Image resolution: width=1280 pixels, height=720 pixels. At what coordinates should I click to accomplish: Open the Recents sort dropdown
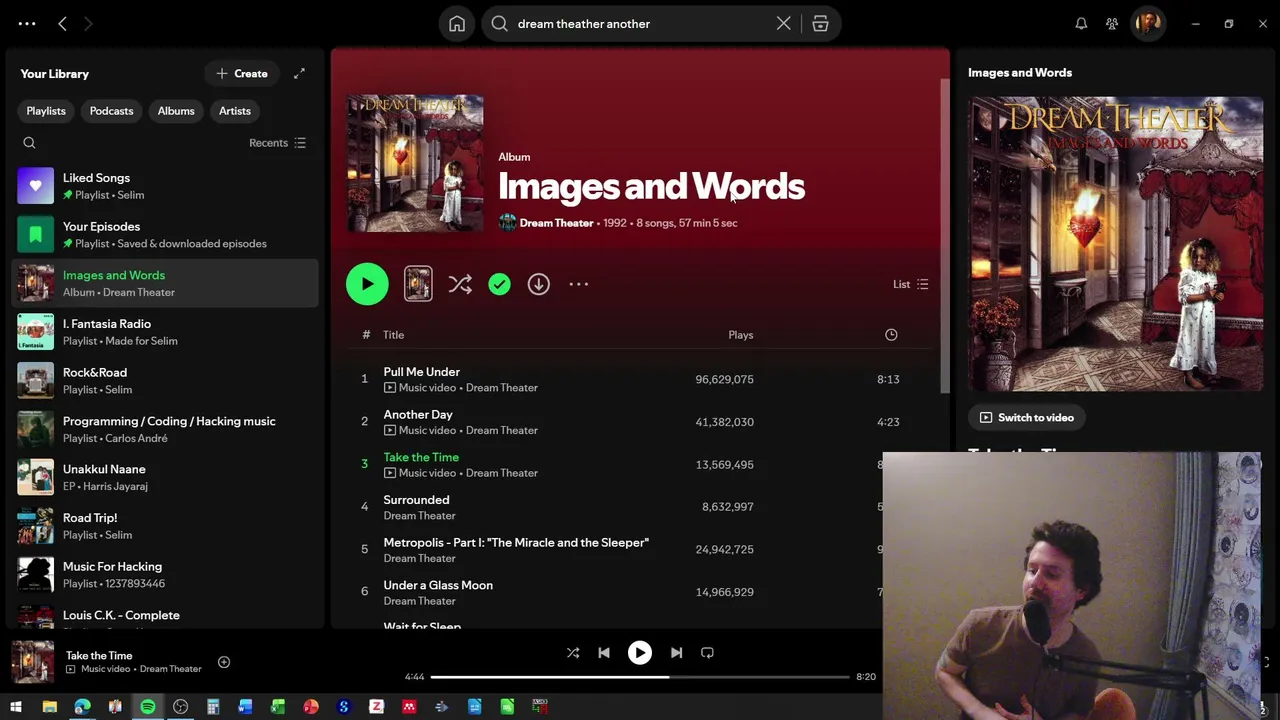[278, 143]
